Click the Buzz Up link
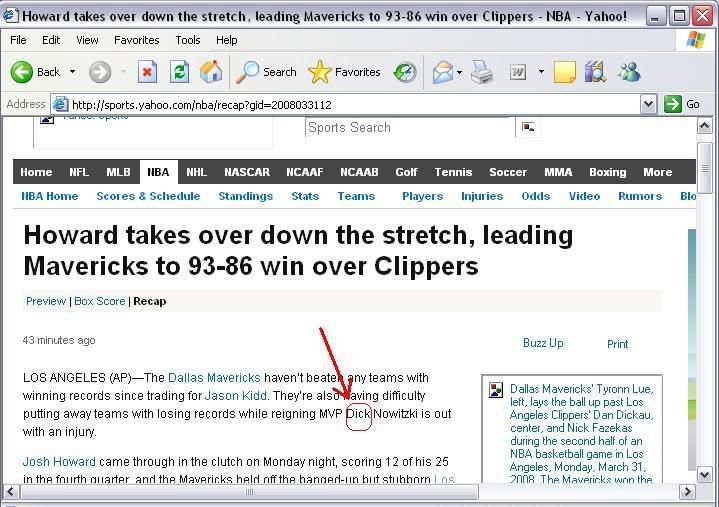This screenshot has height=507, width=719. click(x=543, y=343)
